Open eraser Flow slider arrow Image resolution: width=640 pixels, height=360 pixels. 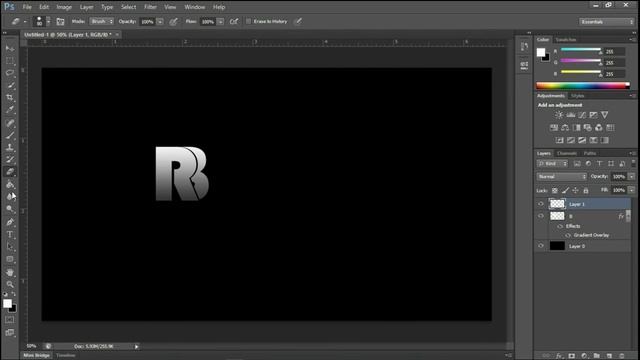[220, 22]
